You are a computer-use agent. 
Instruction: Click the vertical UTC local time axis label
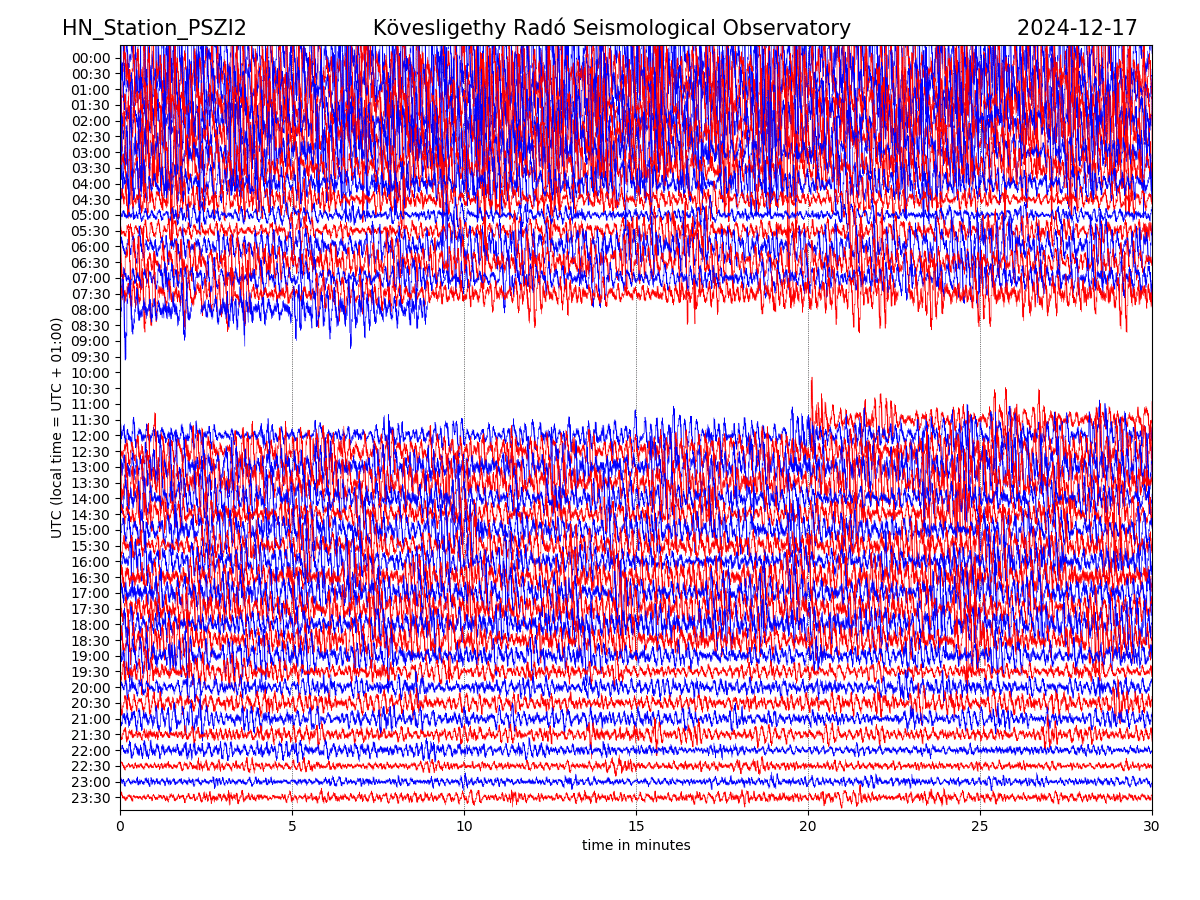(x=57, y=427)
